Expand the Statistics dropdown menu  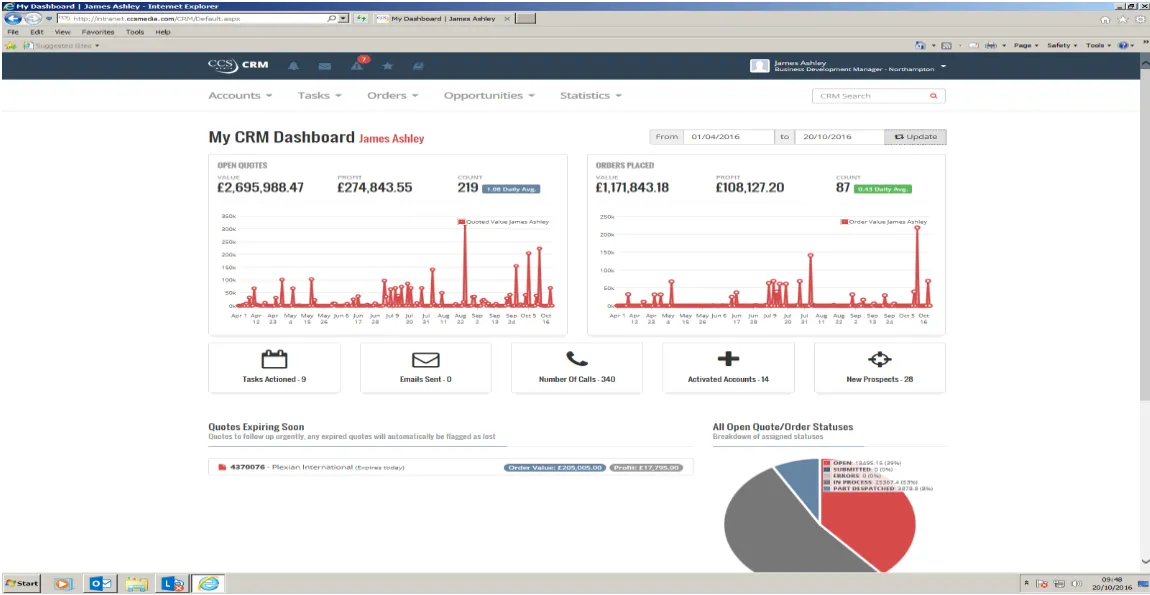point(591,95)
